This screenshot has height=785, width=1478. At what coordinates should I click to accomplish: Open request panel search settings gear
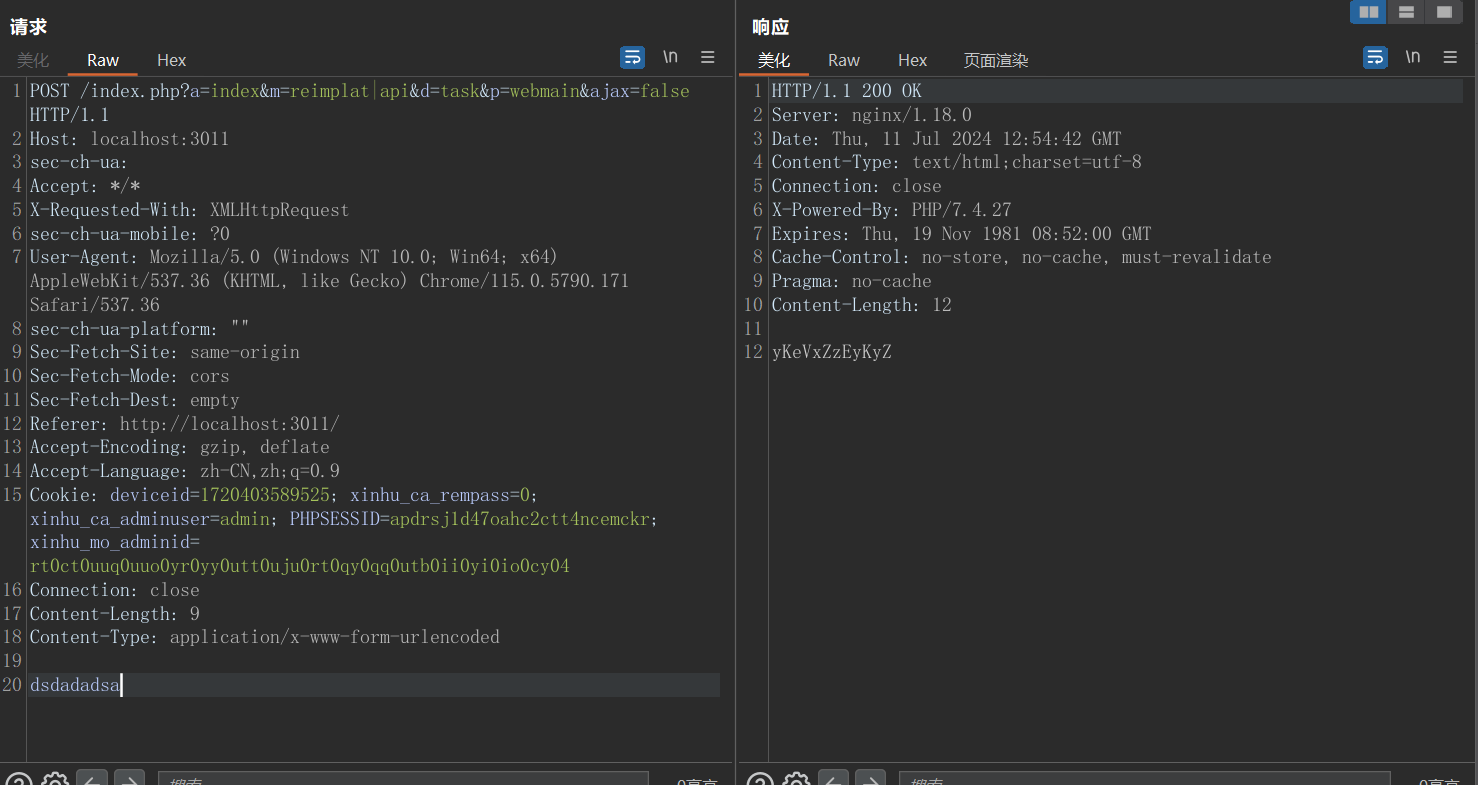click(55, 780)
